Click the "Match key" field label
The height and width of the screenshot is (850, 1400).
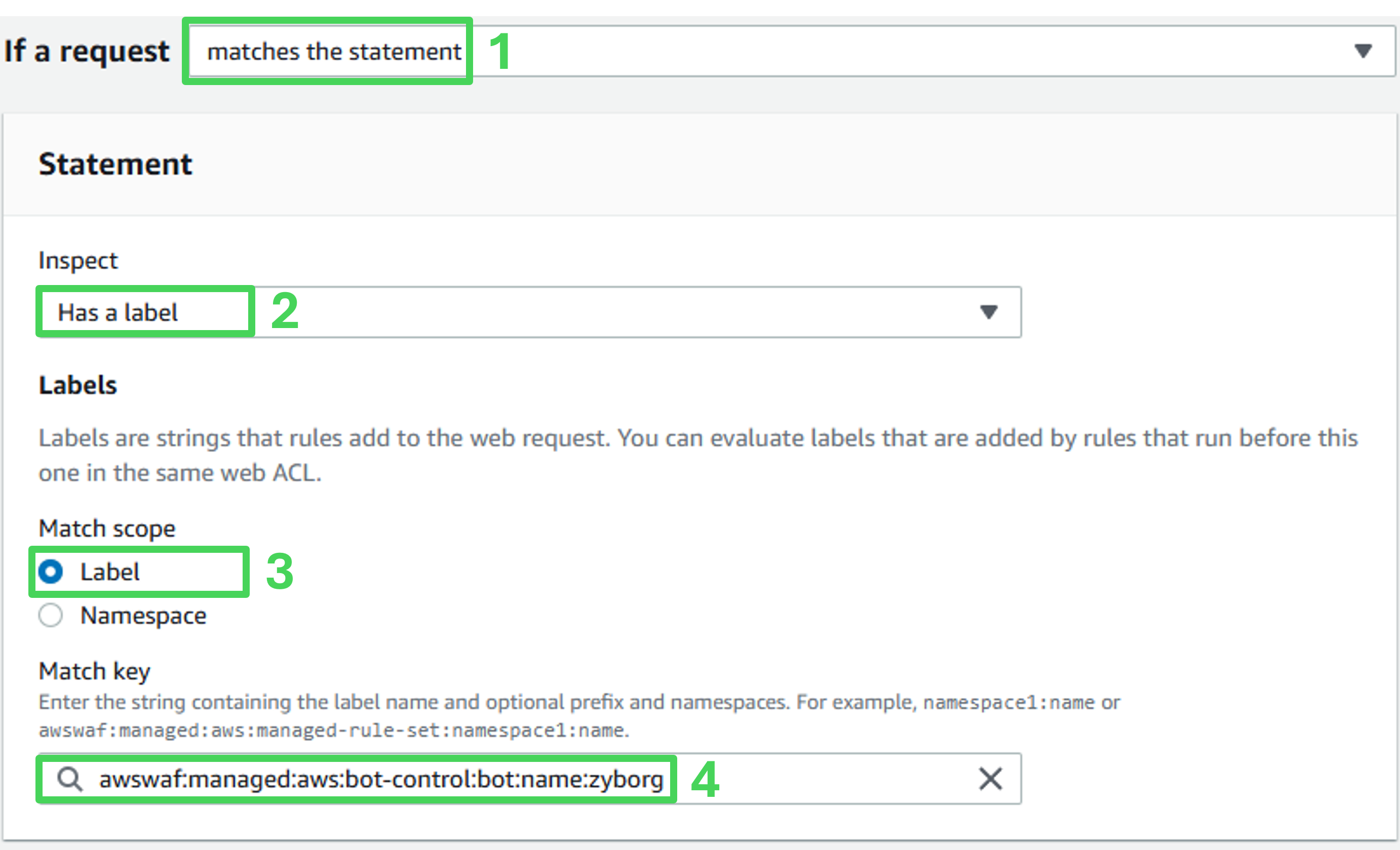(x=94, y=671)
